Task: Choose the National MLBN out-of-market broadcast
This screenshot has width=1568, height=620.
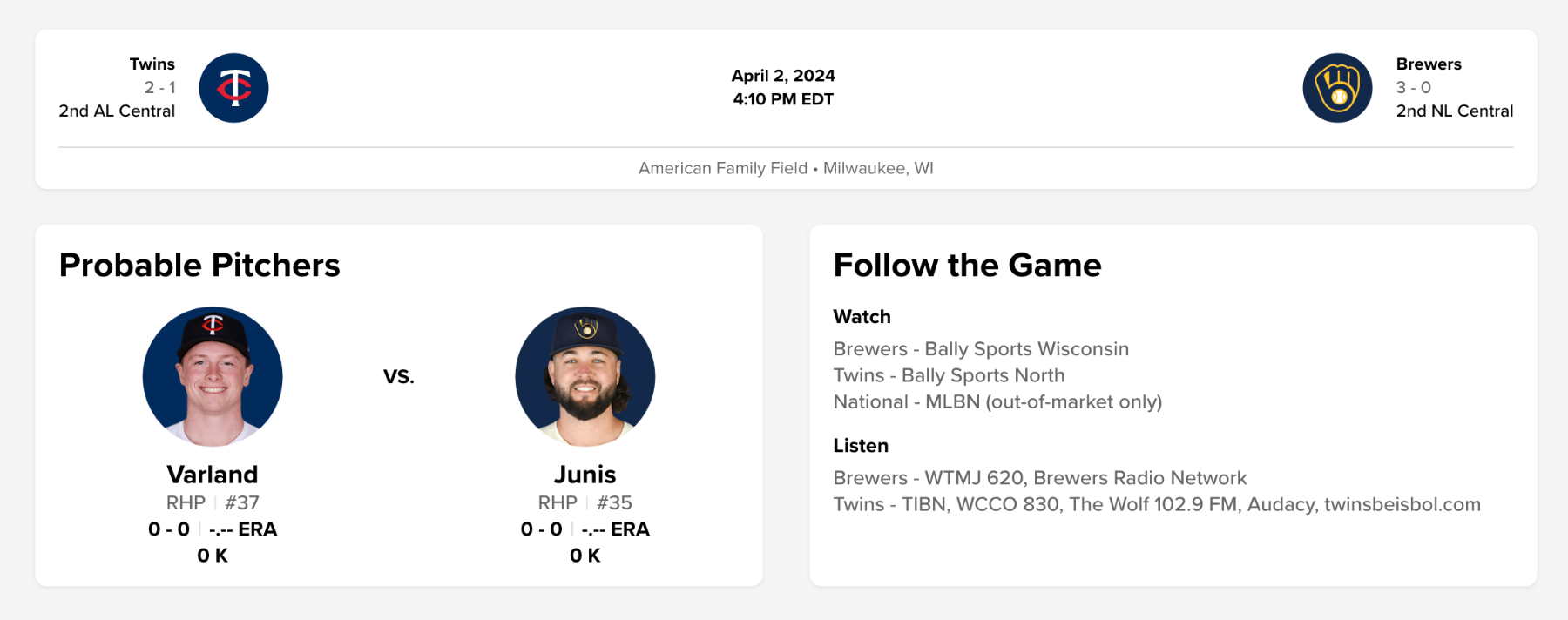Action: (997, 401)
